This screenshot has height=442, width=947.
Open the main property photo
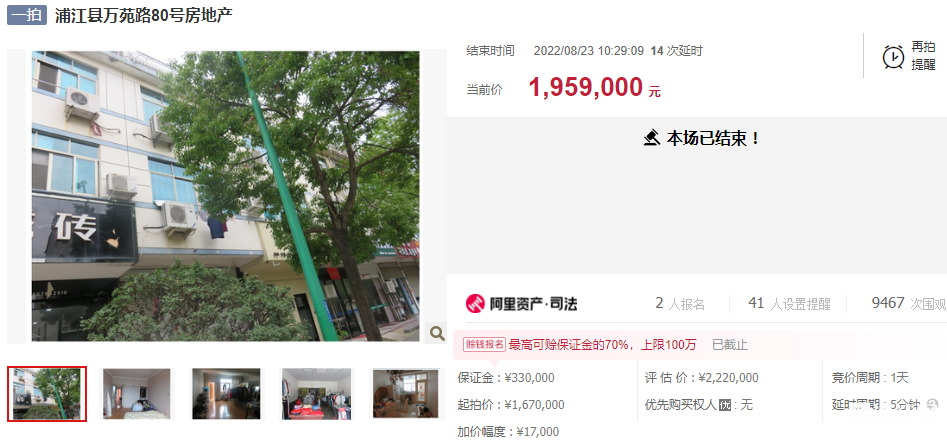pos(226,196)
